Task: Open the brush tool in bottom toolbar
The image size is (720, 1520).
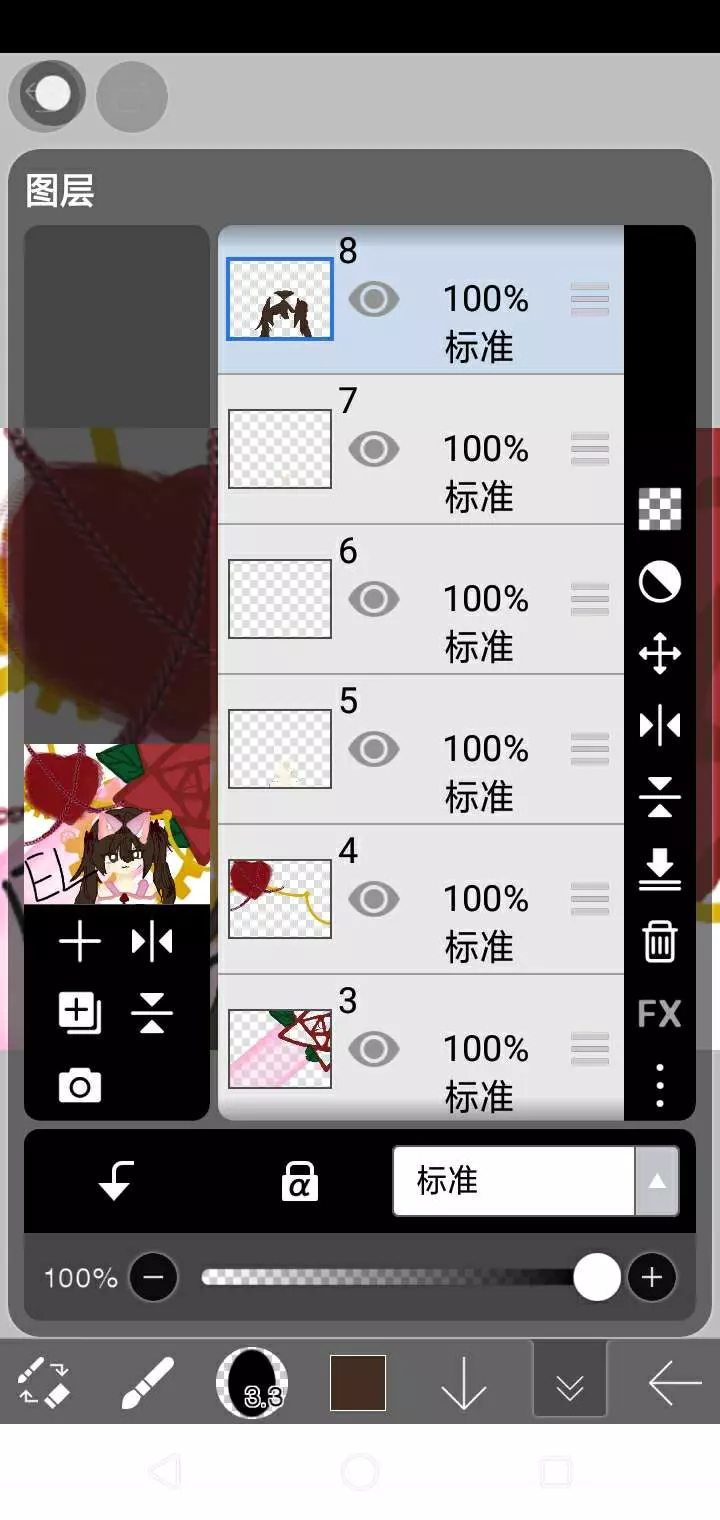Action: point(148,1383)
